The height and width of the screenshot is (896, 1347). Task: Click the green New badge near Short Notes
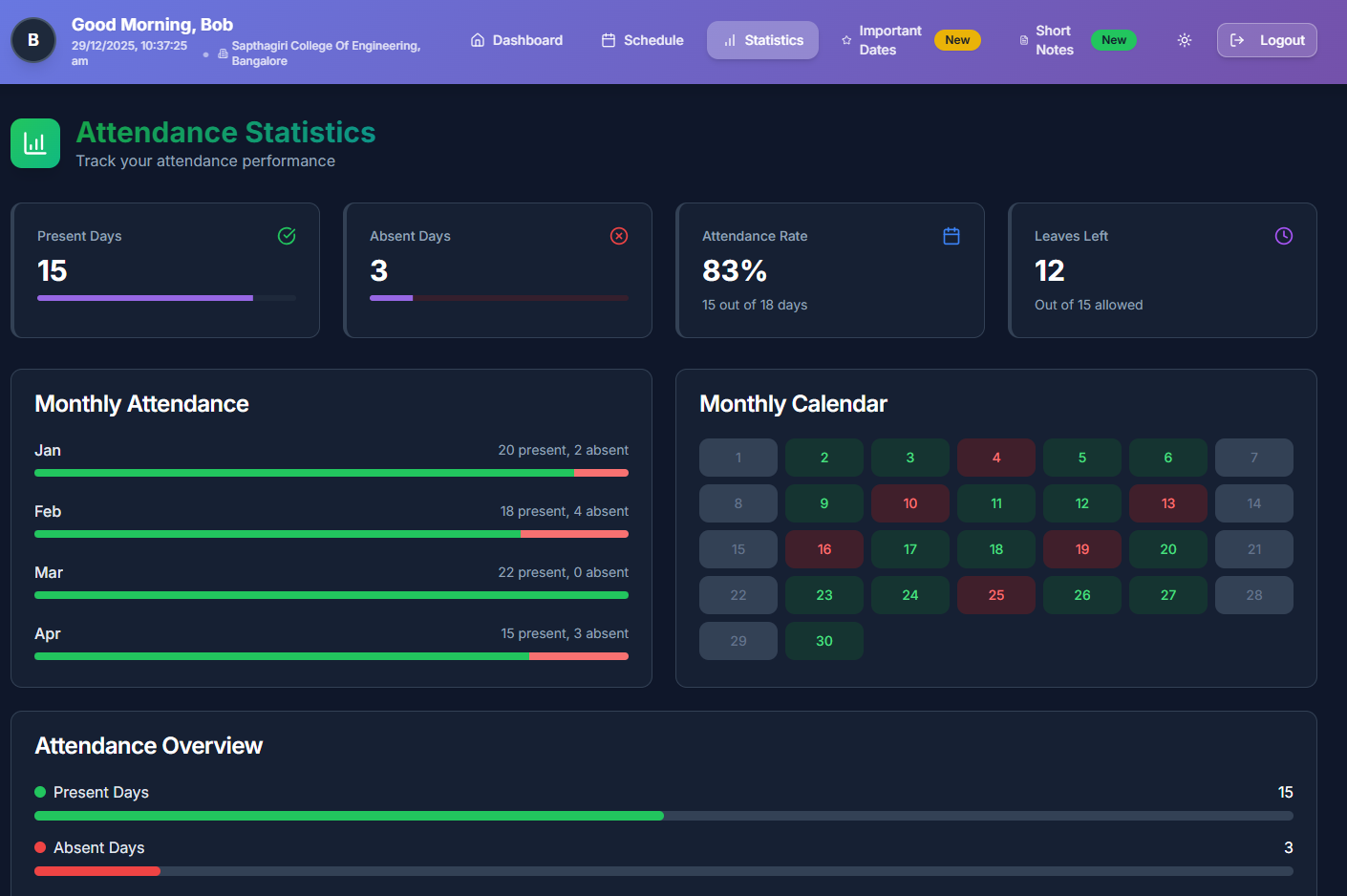coord(1114,40)
